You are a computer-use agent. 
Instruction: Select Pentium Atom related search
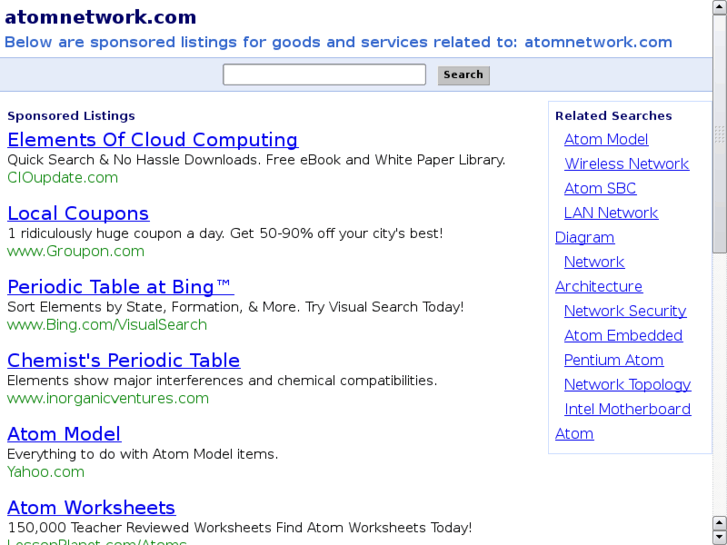(613, 360)
